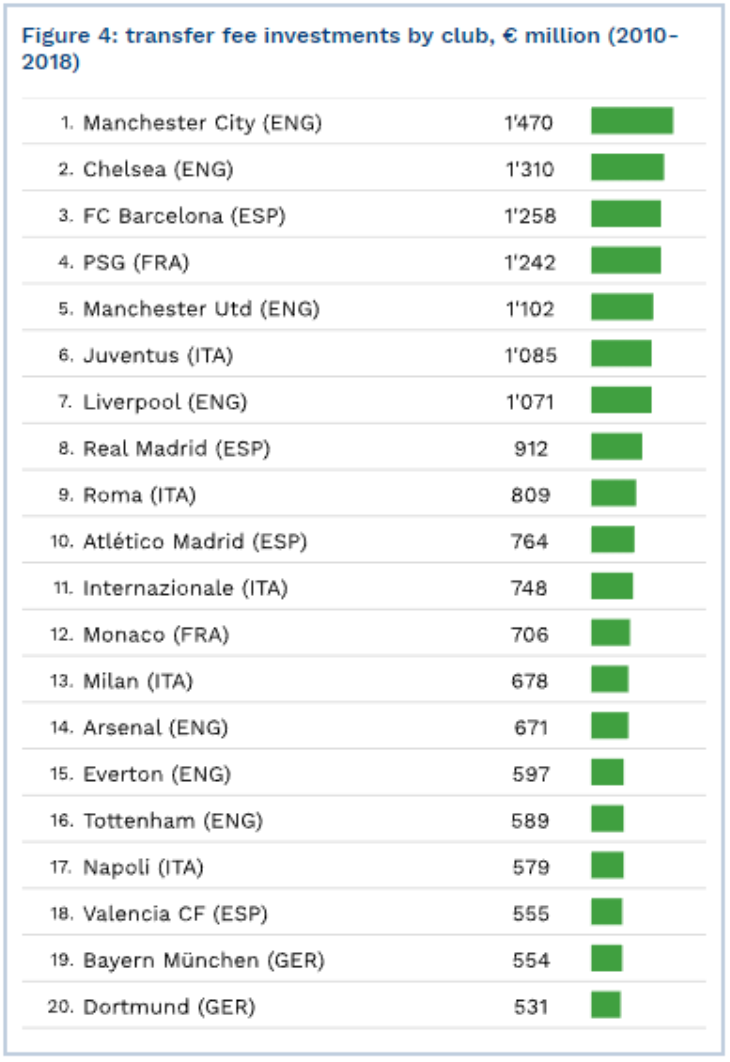Click the green bar for Everton

607,772
